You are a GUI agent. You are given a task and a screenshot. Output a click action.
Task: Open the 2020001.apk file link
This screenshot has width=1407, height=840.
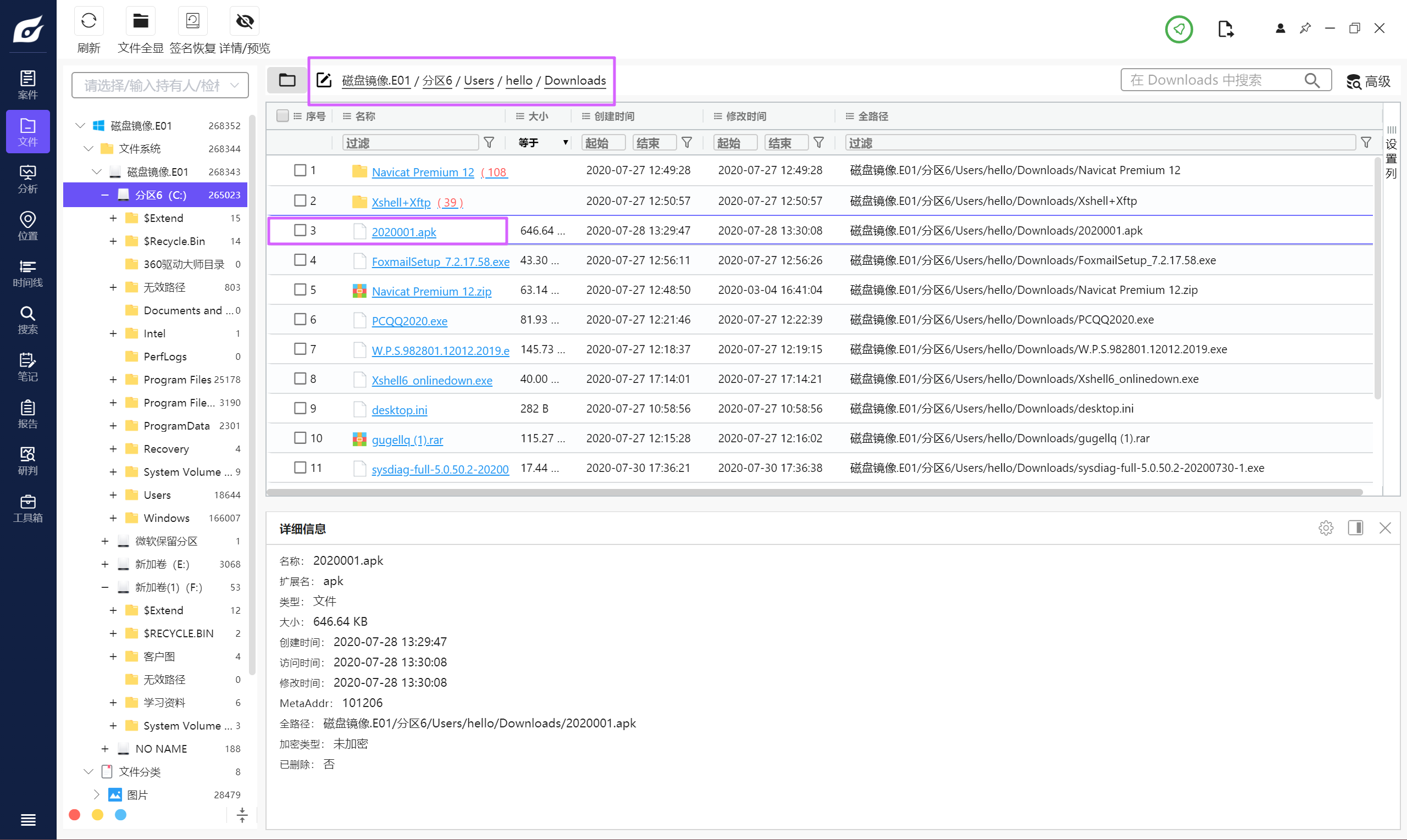[404, 231]
